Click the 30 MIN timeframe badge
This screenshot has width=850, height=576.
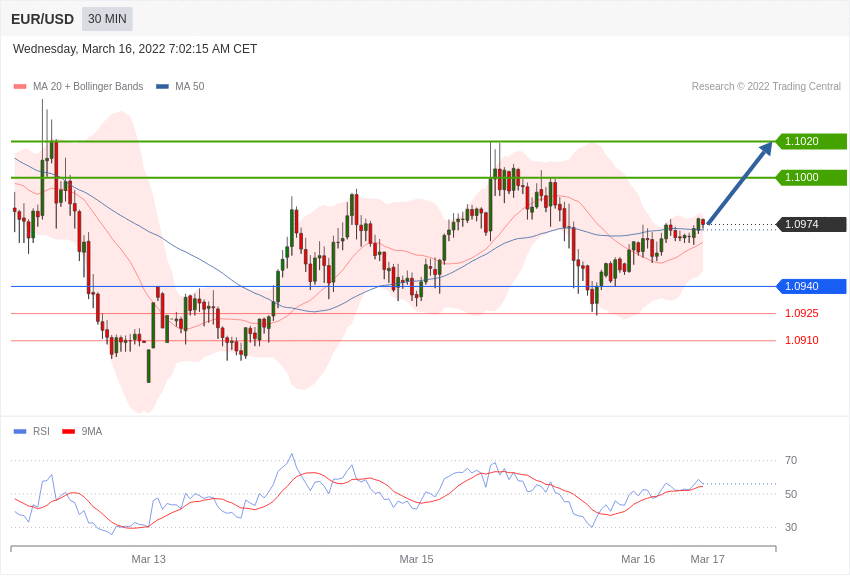pyautogui.click(x=107, y=19)
